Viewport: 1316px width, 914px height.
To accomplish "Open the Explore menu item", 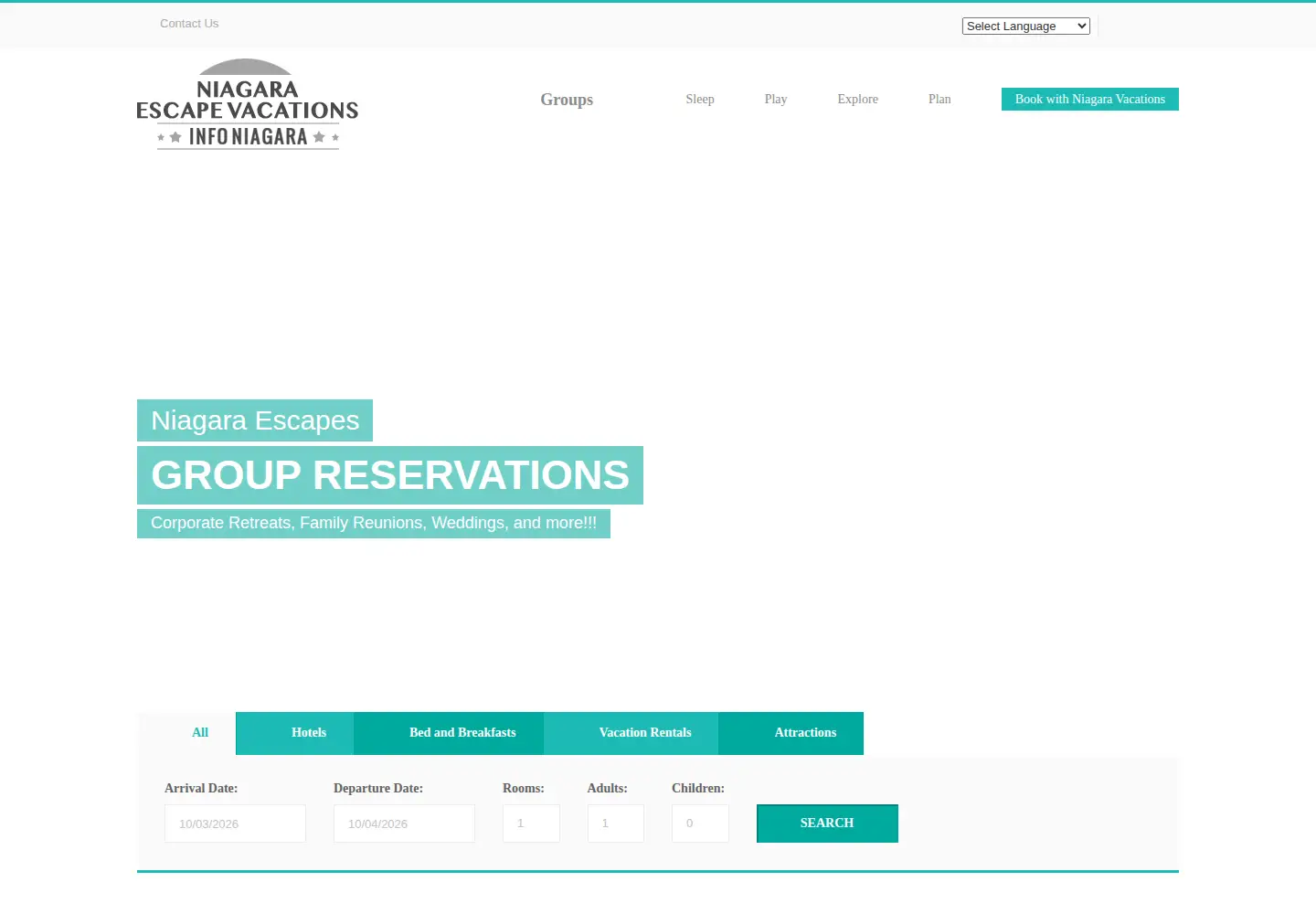I will pyautogui.click(x=857, y=99).
